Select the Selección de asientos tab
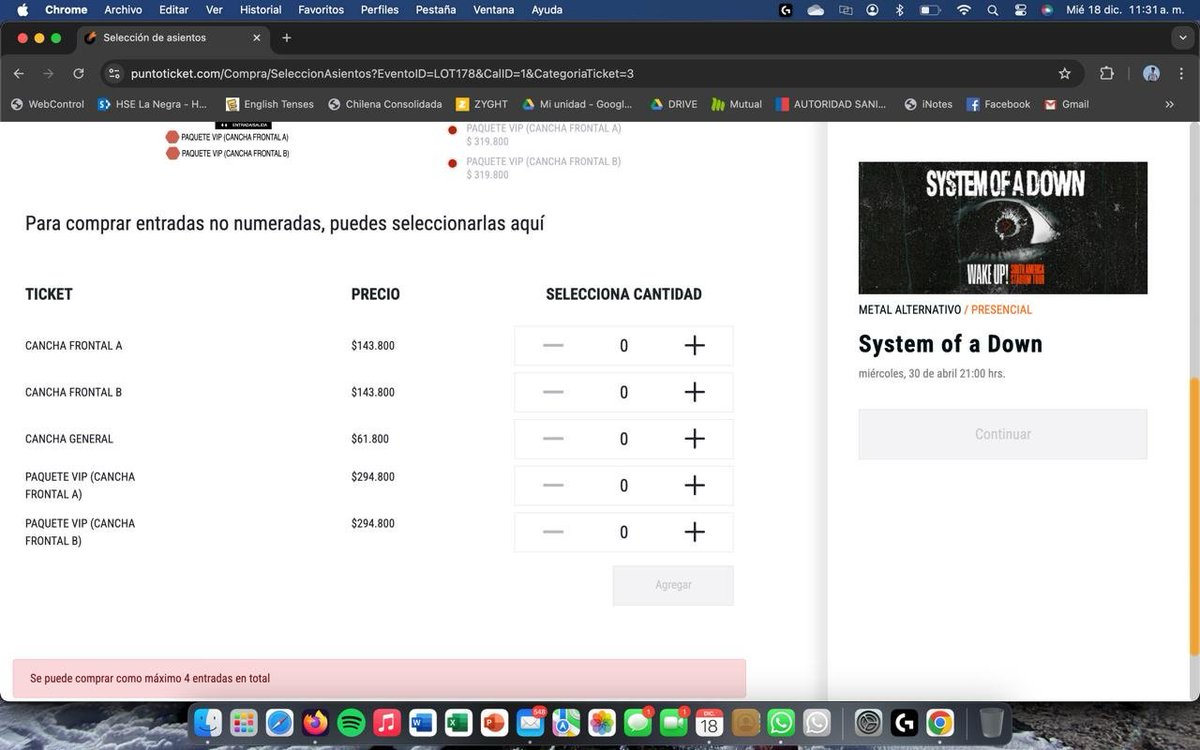Image resolution: width=1200 pixels, height=750 pixels. pyautogui.click(x=173, y=38)
